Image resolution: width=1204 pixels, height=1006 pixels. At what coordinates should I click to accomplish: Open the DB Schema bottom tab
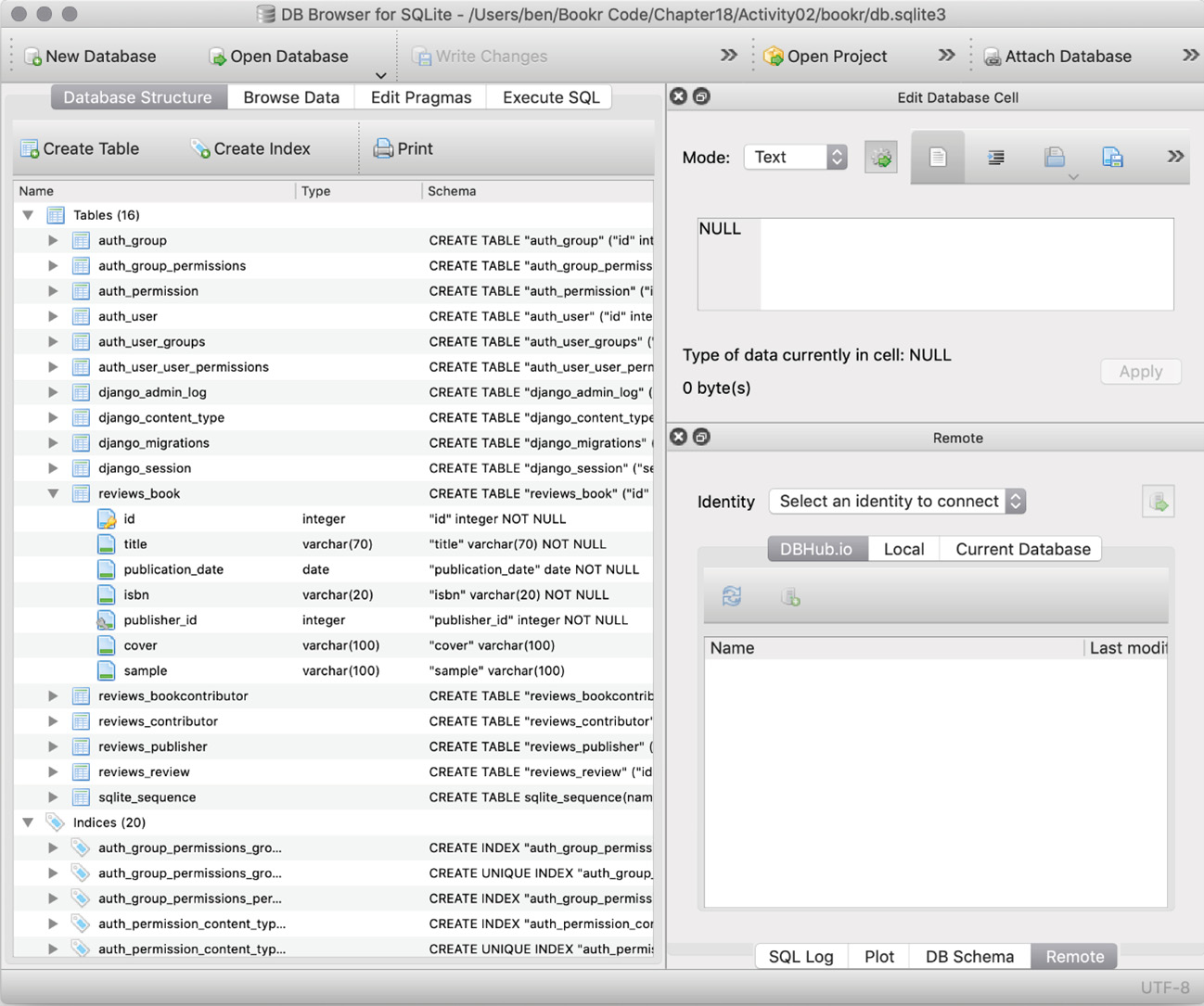[x=969, y=957]
